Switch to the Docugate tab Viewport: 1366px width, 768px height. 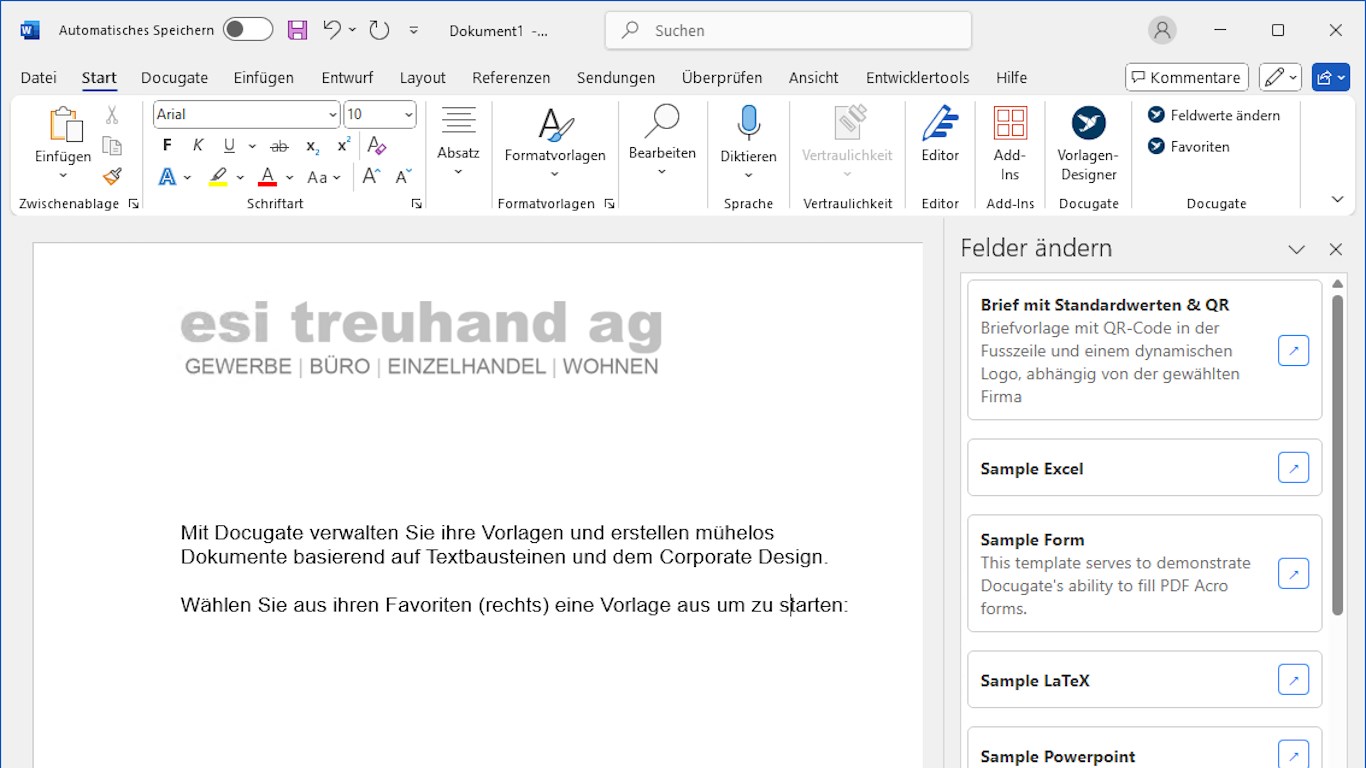174,77
